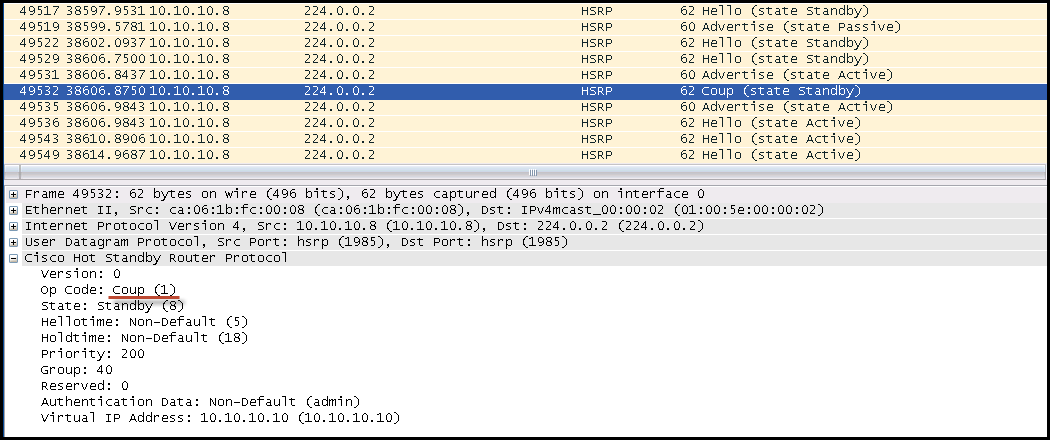Select Holdtime: Non-Default (18) field
Screen dimensions: 1050x440
(x=144, y=338)
